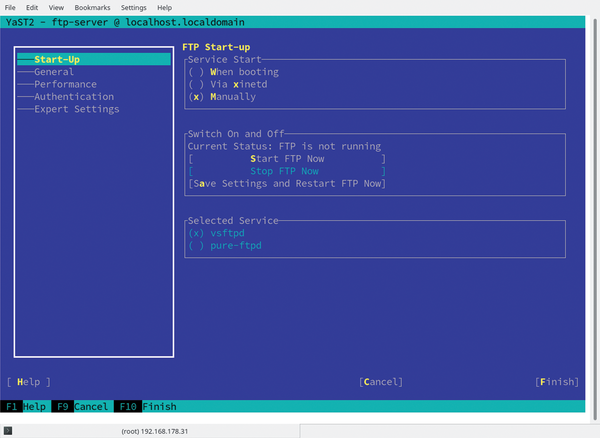Screen dimensions: 600x438
Task: Click Save Settings and Restart FTP Now
Action: (x=287, y=184)
